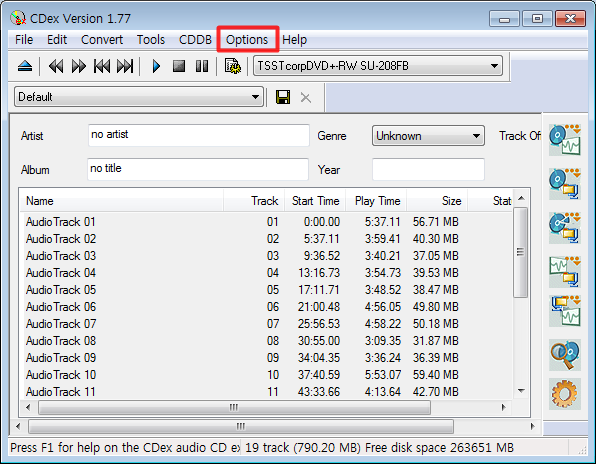The height and width of the screenshot is (464, 596).
Task: Sort by Size column header
Action: tap(437, 201)
